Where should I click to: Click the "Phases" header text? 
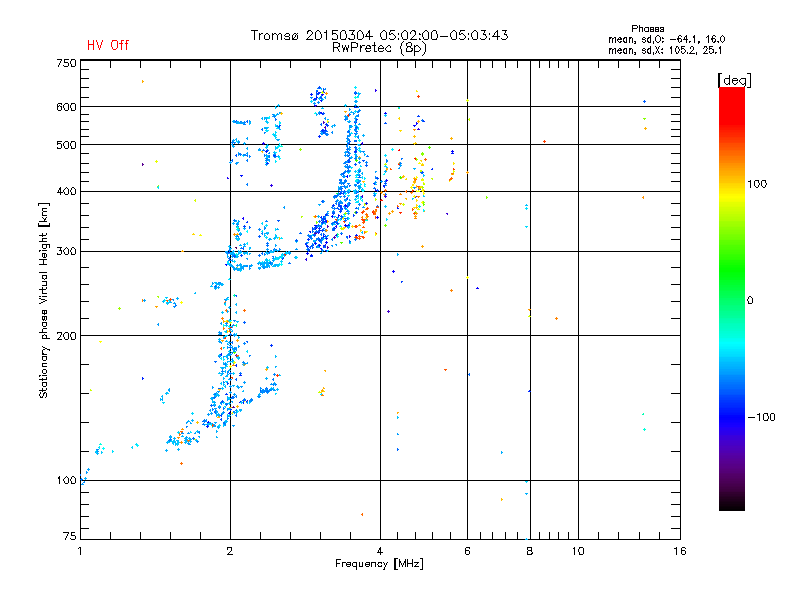647,29
